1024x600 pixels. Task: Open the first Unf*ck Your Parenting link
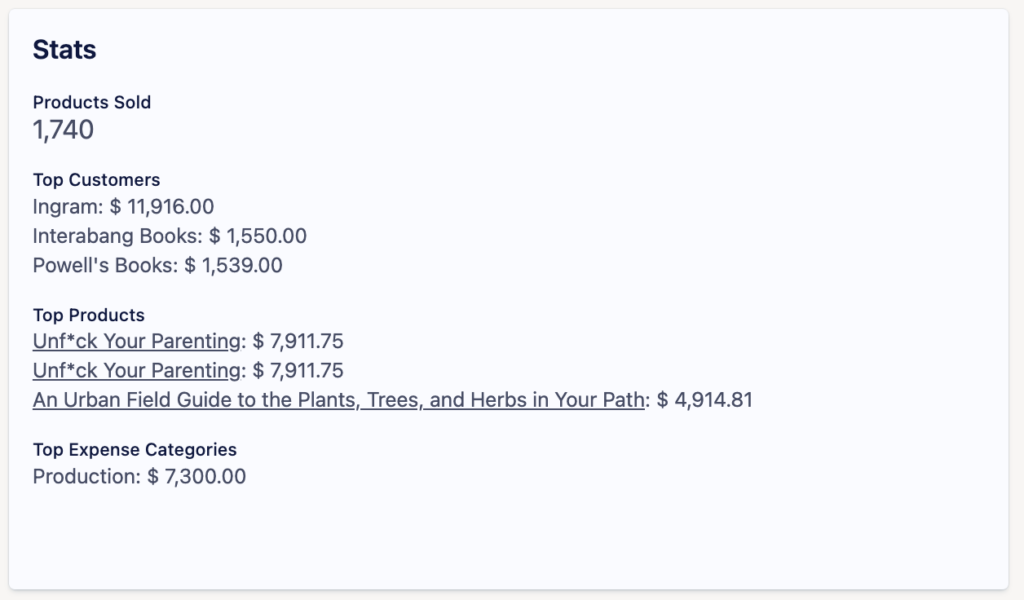click(x=137, y=342)
